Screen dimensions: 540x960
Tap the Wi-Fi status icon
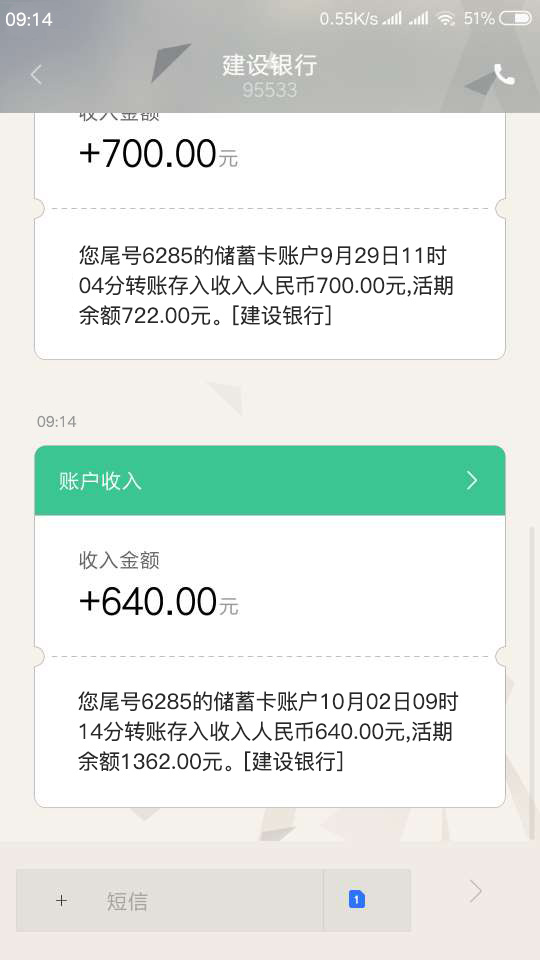point(446,19)
